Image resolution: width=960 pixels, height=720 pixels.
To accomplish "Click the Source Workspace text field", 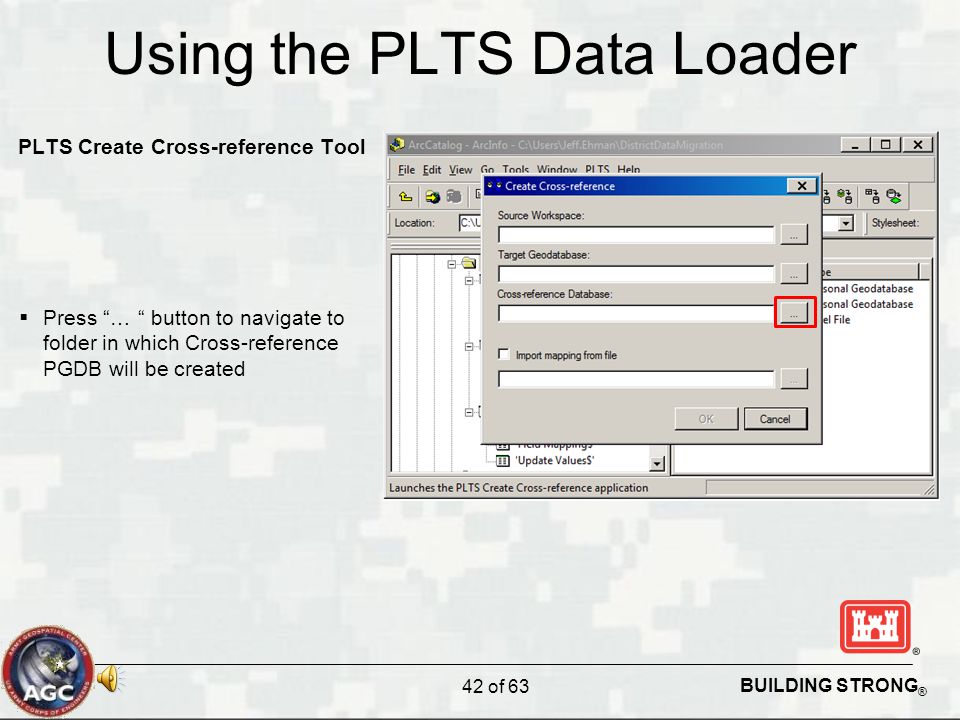I will pos(636,235).
